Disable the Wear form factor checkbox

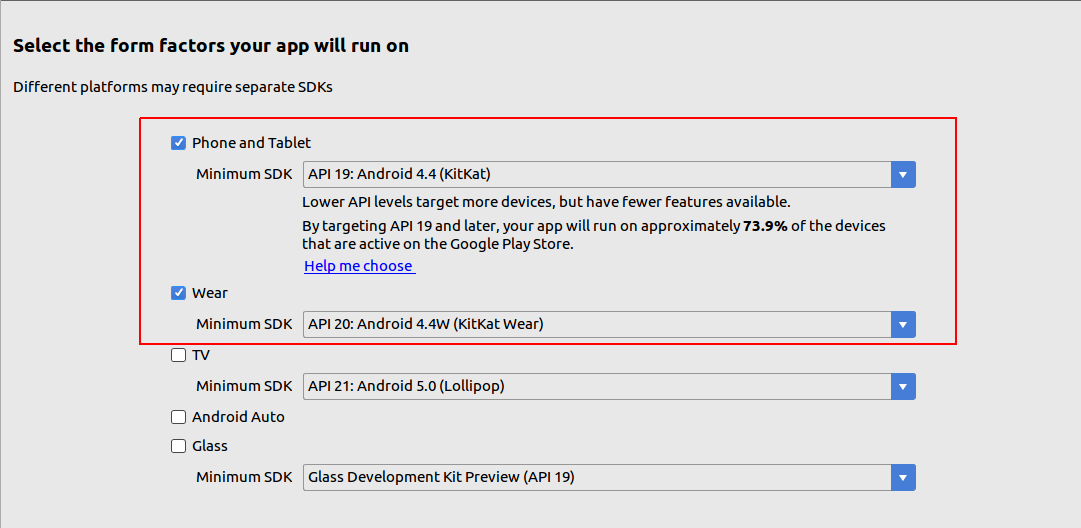tap(179, 293)
